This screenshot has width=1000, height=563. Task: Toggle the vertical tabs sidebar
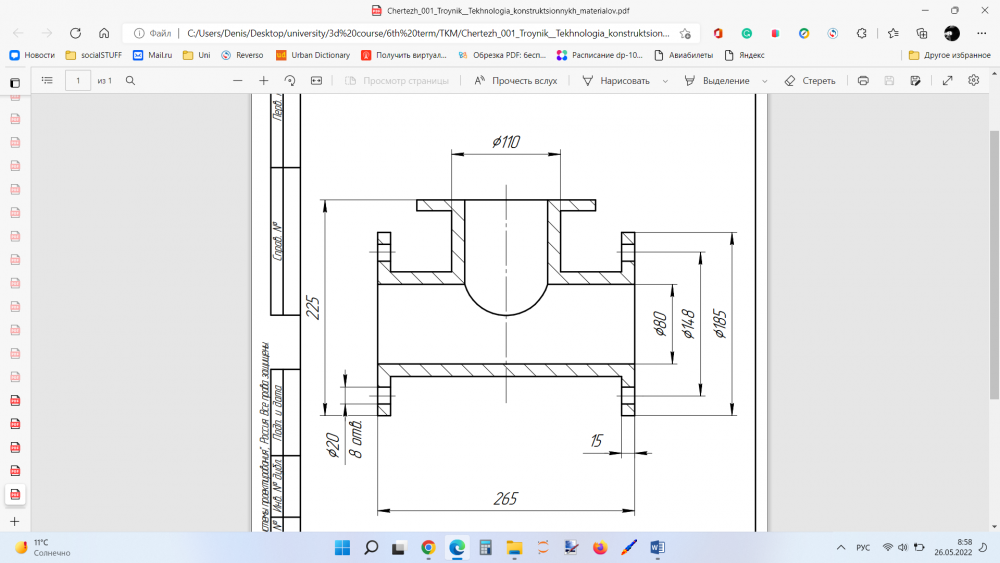coord(14,82)
